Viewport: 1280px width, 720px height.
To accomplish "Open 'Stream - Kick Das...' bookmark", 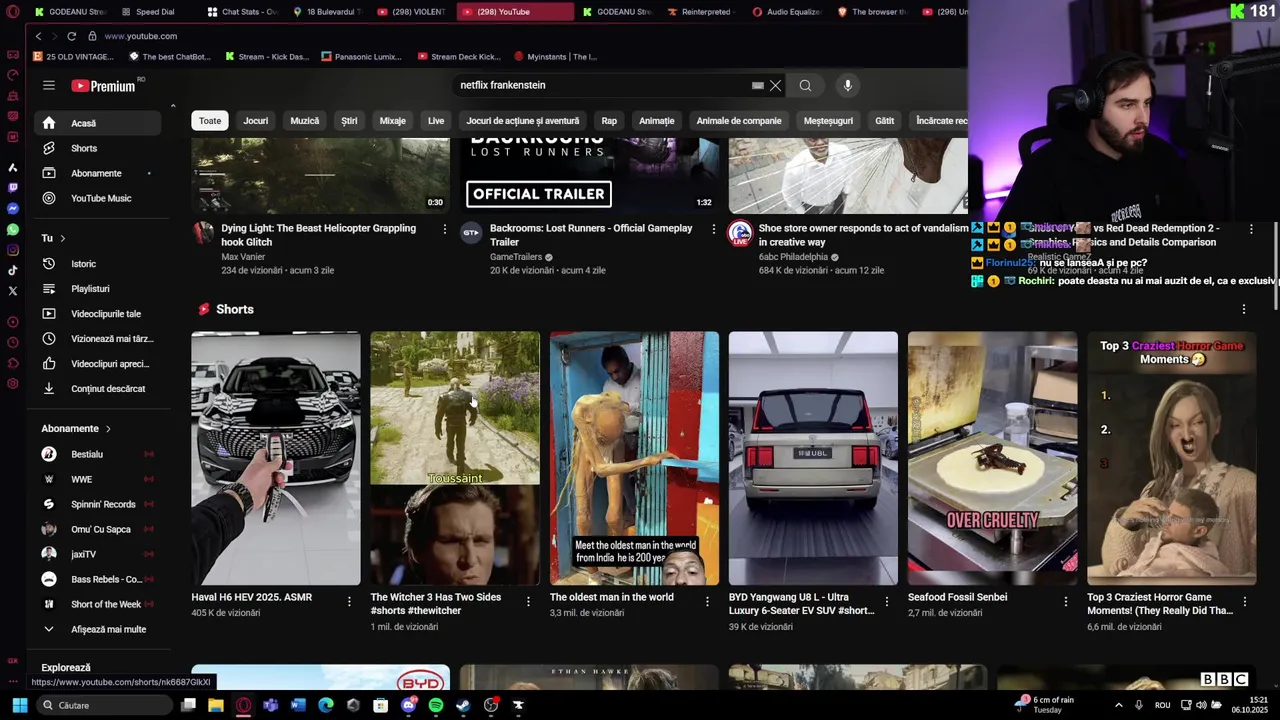I will click(x=267, y=57).
